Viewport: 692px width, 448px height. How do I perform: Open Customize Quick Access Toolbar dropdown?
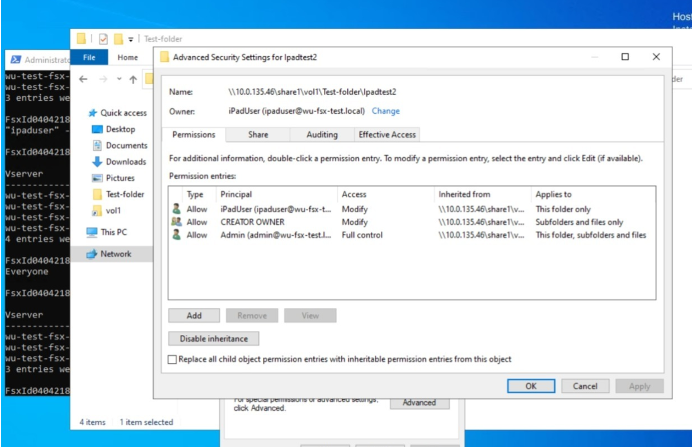(x=131, y=39)
